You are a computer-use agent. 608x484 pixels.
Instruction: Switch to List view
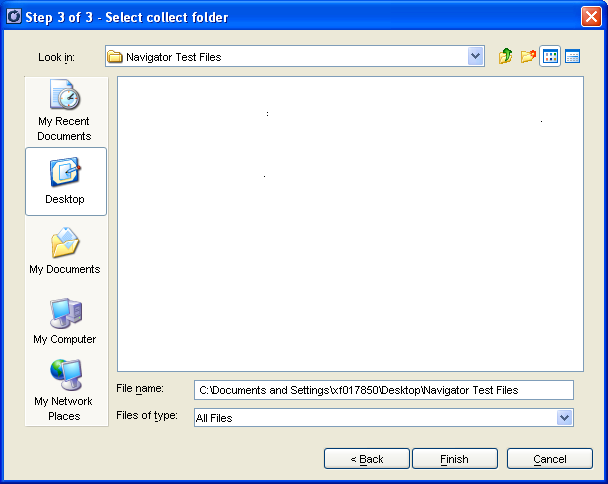coord(550,57)
